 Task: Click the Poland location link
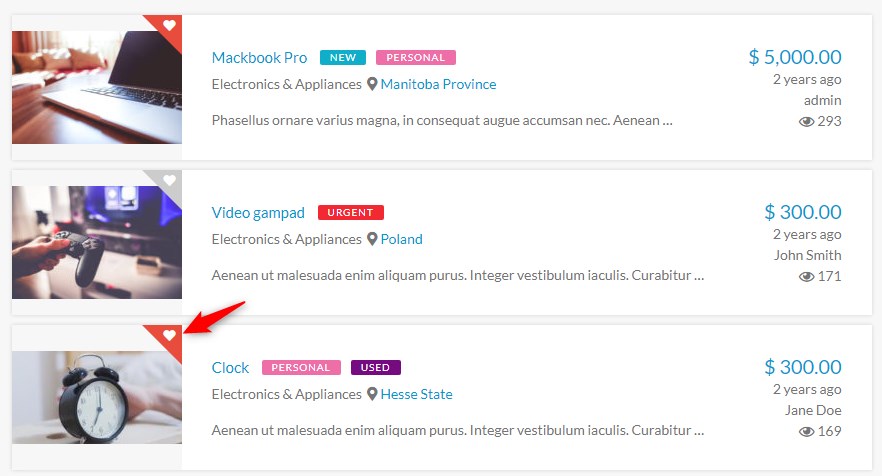pyautogui.click(x=401, y=239)
